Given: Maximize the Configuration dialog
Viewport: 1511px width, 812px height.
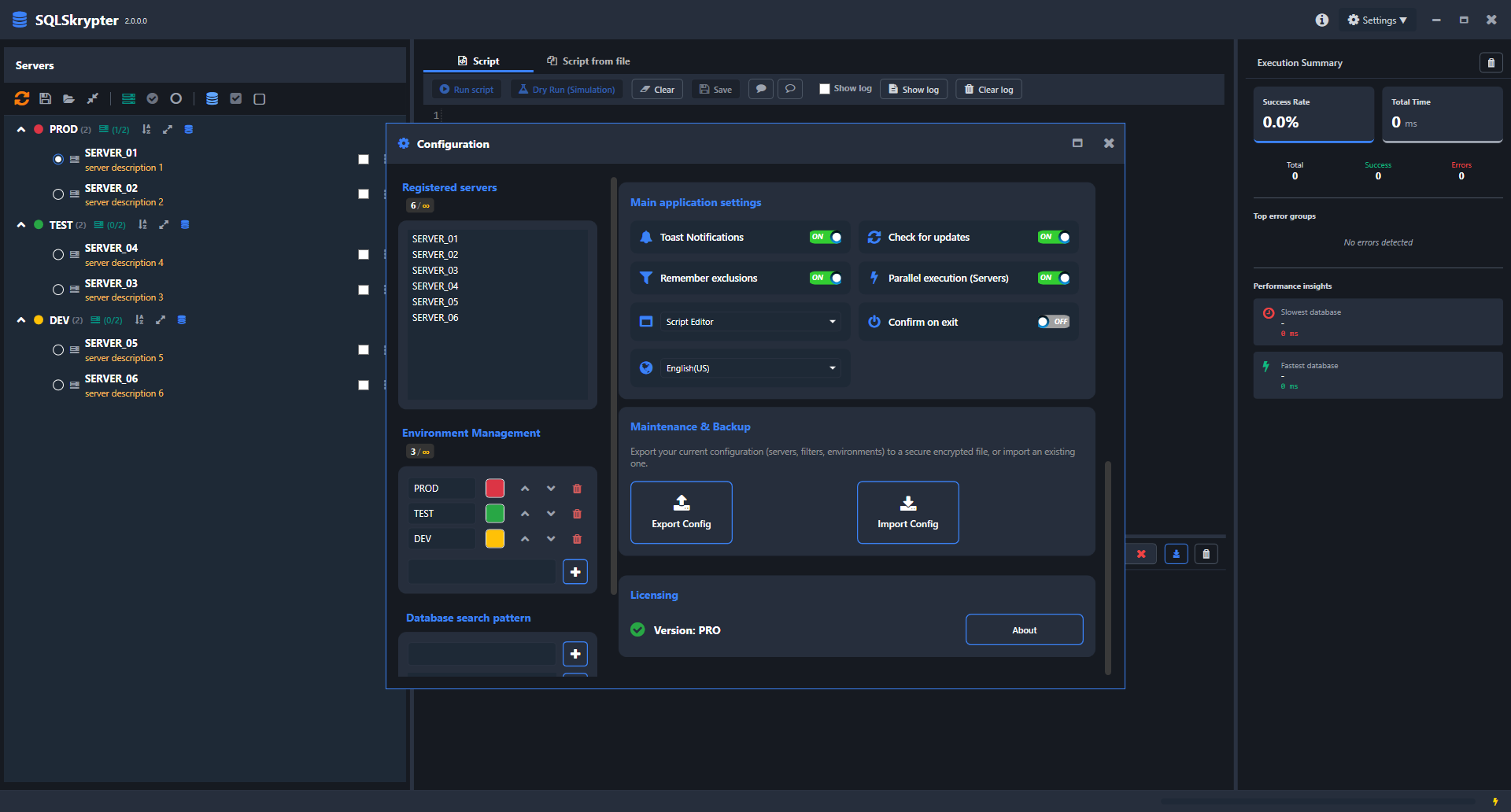Looking at the screenshot, I should 1077,143.
